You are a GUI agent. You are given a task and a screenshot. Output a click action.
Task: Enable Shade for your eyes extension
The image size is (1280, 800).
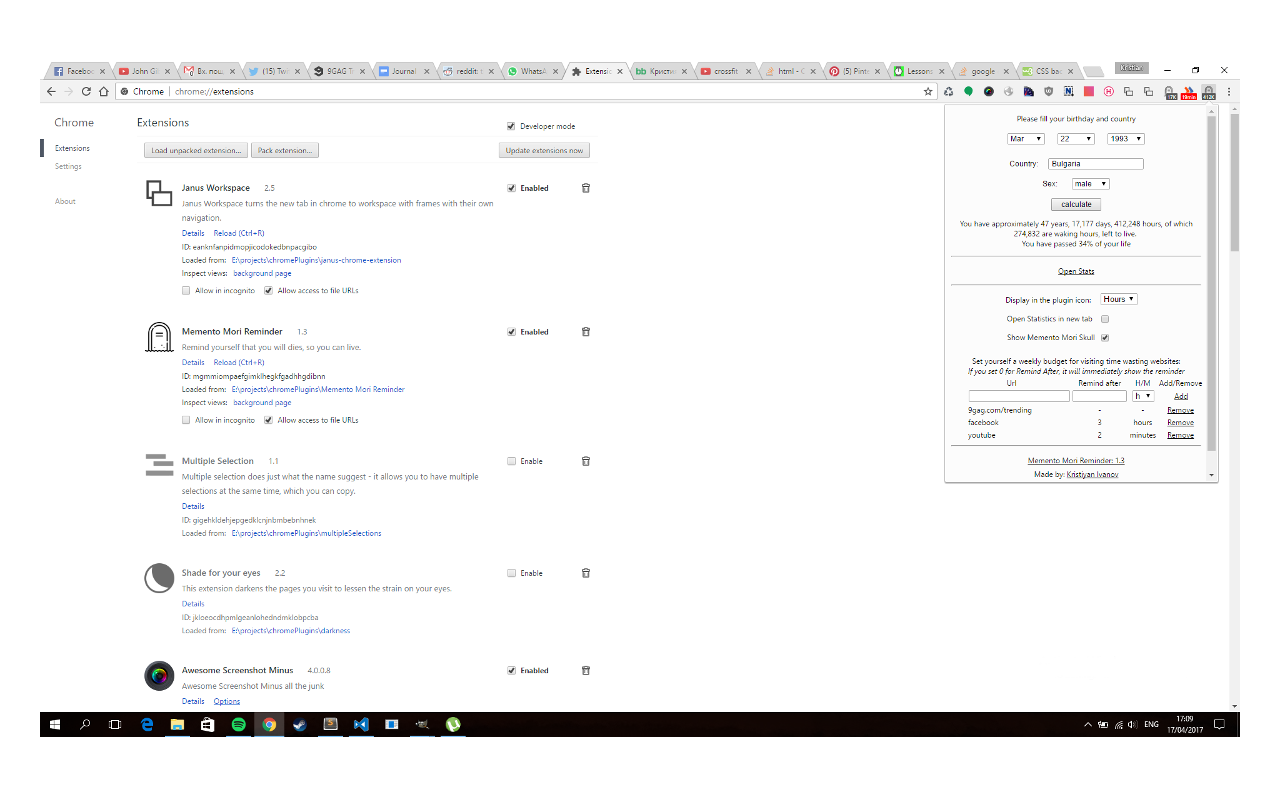click(x=511, y=573)
